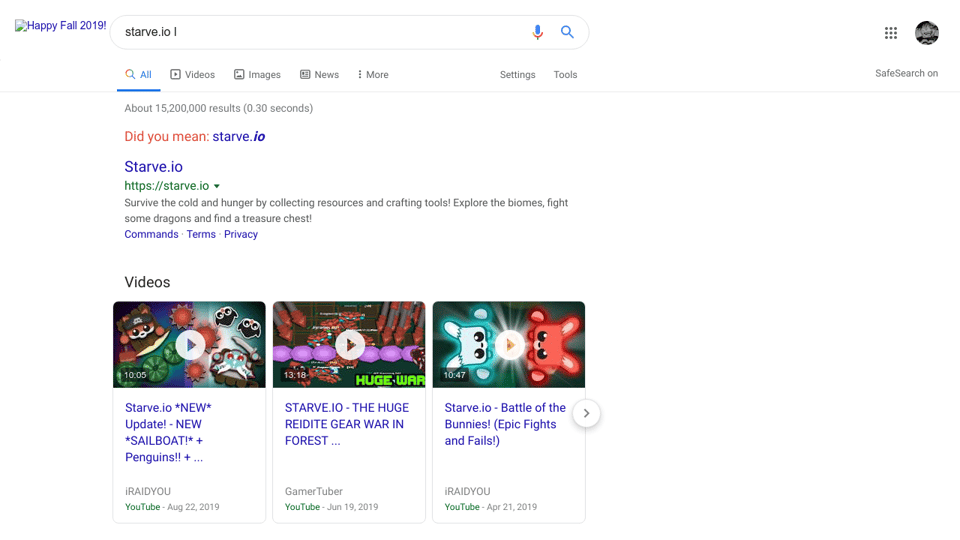Open the Battle of the Bunnies title
The width and height of the screenshot is (960, 540).
click(505, 424)
